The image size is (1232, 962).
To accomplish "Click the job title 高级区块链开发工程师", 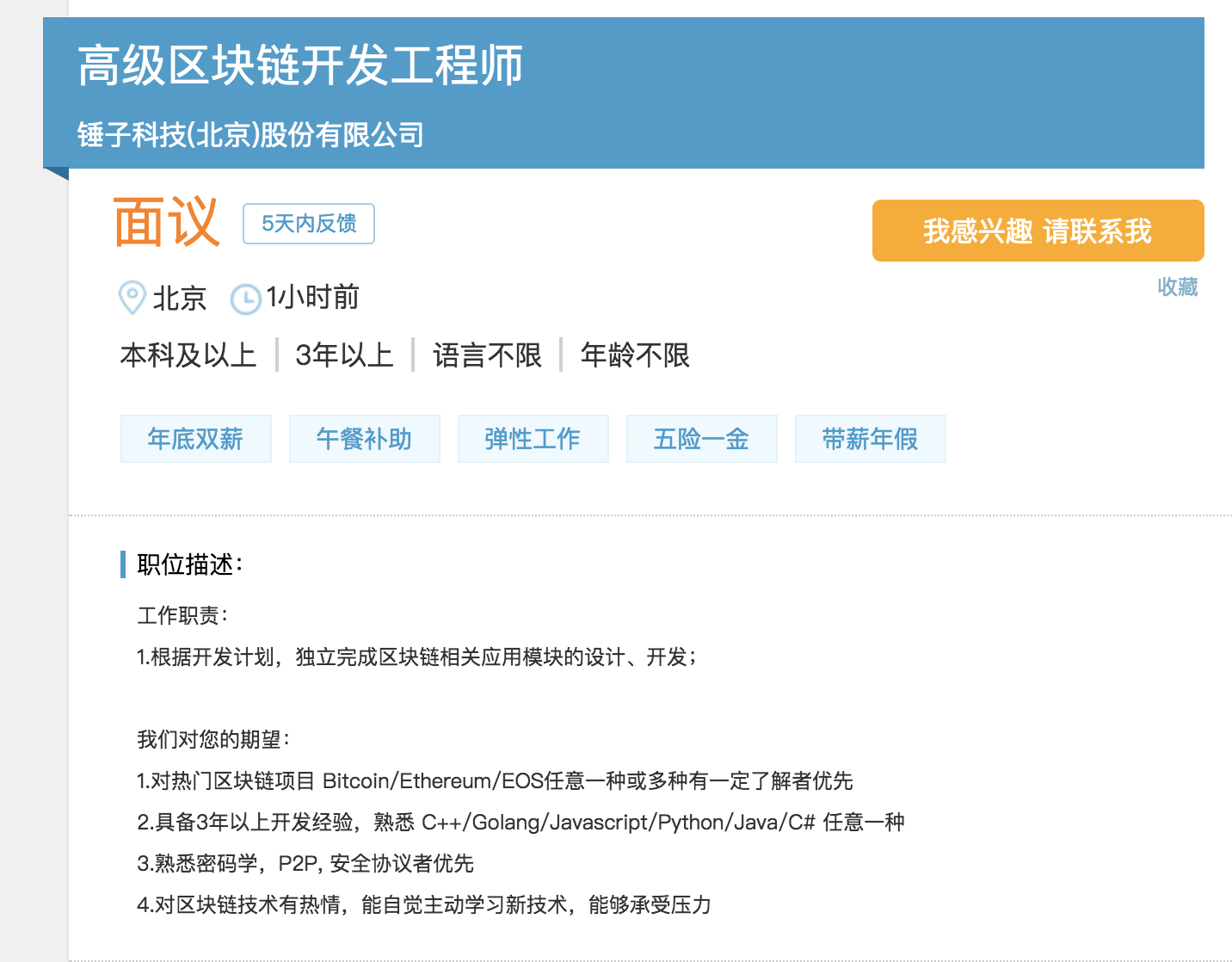I will 300,65.
